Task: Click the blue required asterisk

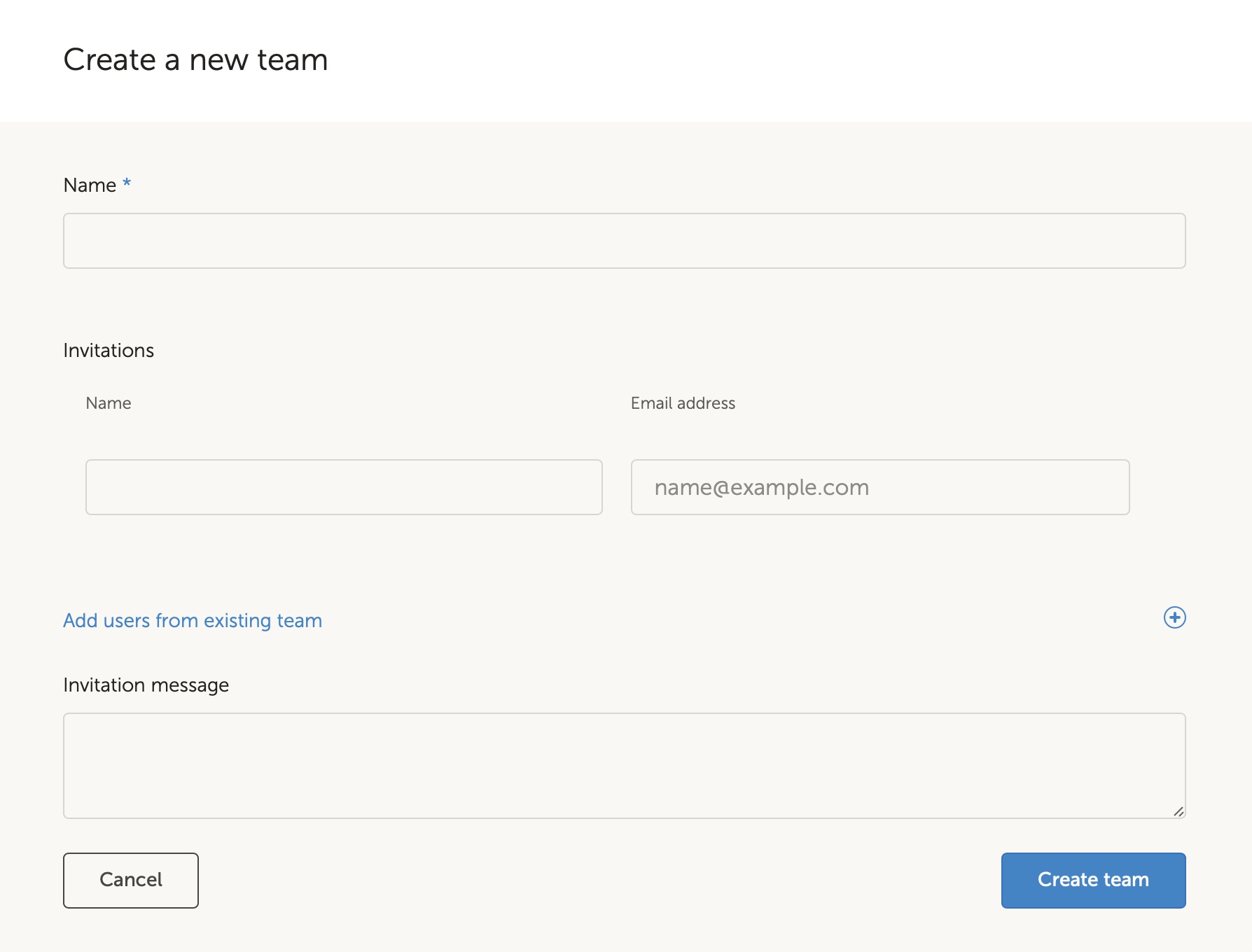Action: pos(127,183)
